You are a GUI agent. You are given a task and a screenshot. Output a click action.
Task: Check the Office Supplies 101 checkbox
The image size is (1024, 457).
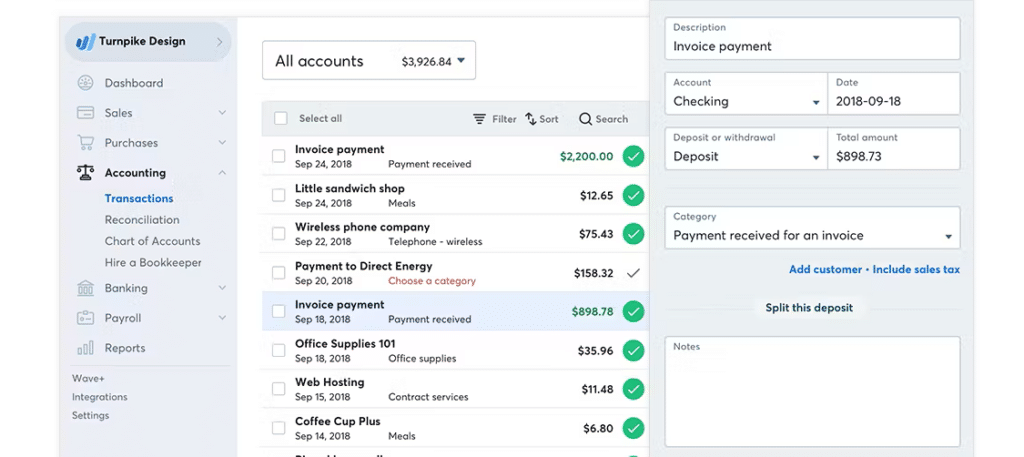pyautogui.click(x=279, y=351)
